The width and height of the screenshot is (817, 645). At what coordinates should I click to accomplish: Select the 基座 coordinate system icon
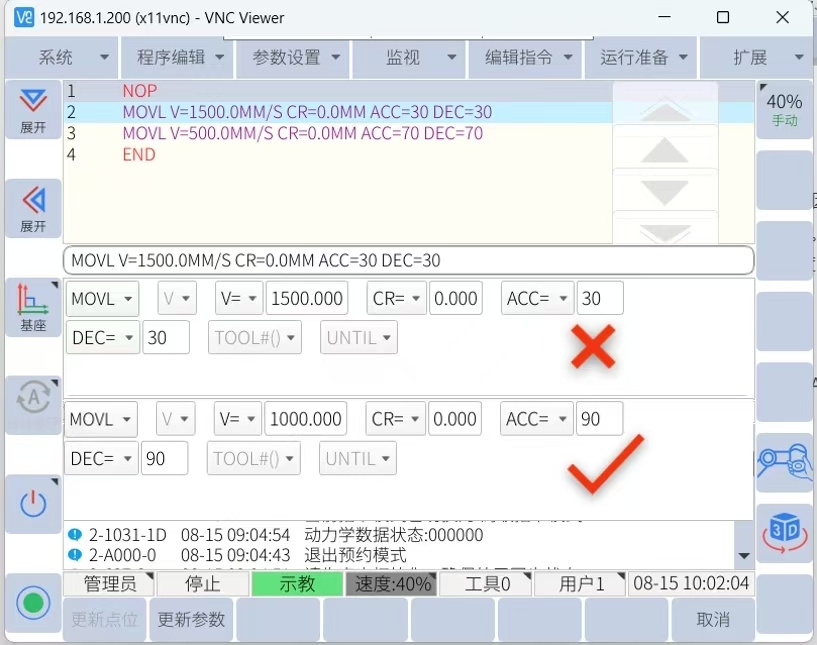(33, 306)
